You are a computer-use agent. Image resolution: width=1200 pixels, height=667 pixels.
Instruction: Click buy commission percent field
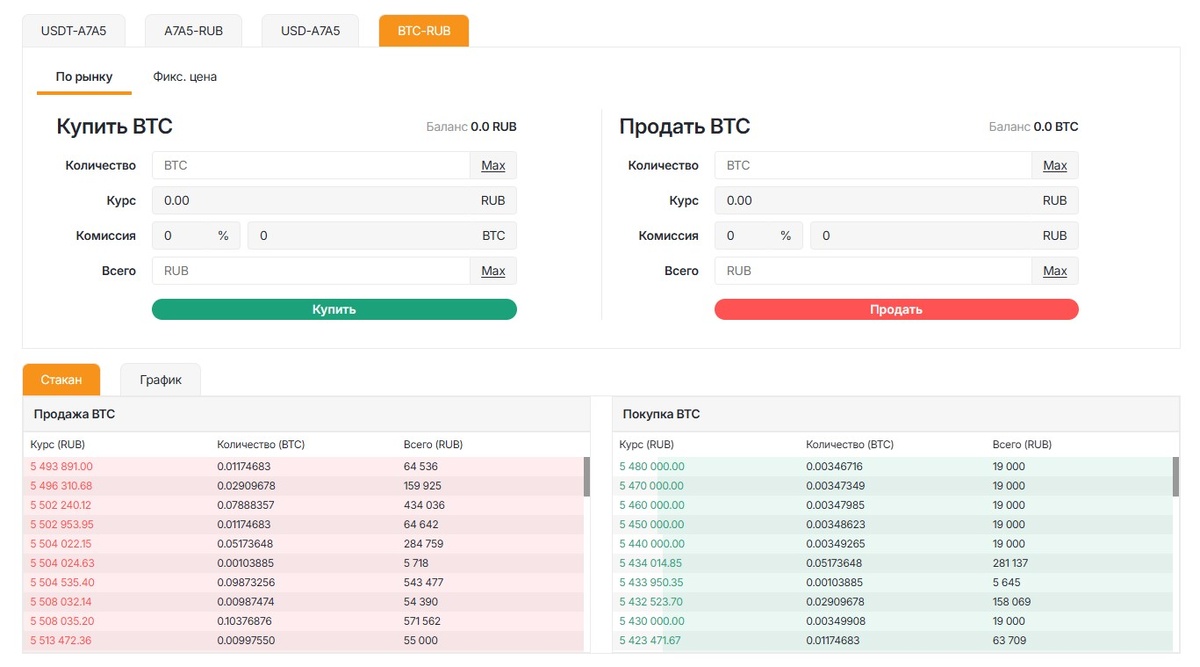pos(196,236)
